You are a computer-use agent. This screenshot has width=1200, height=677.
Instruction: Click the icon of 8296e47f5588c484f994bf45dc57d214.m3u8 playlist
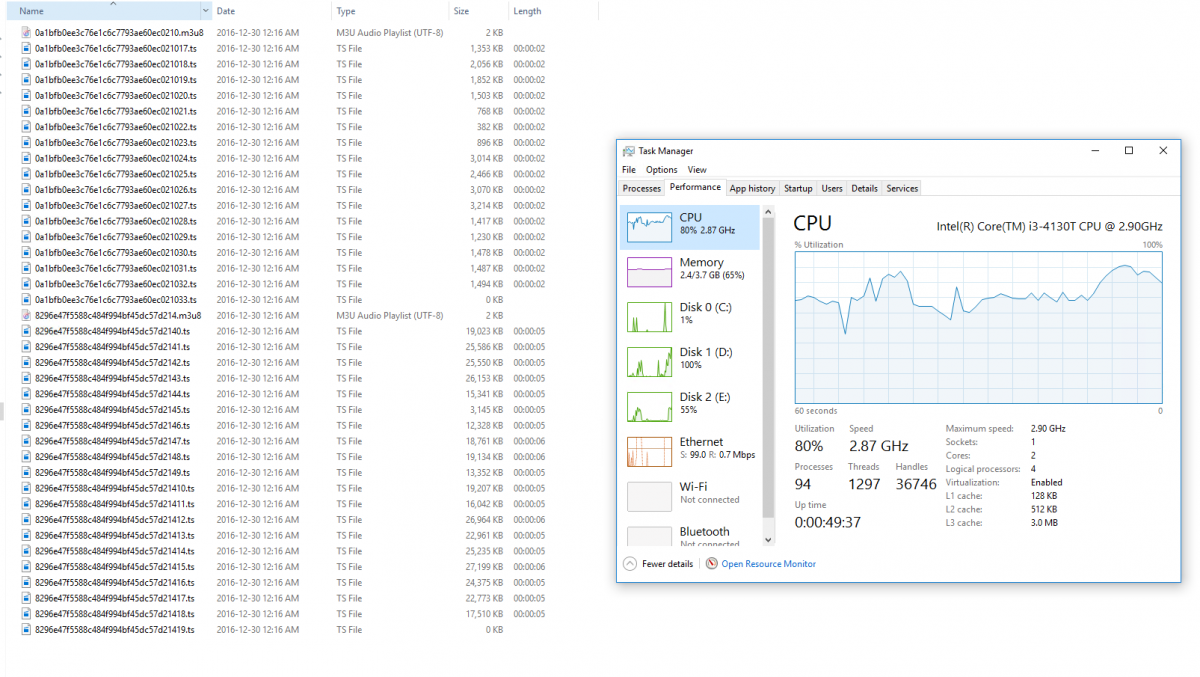coord(27,315)
